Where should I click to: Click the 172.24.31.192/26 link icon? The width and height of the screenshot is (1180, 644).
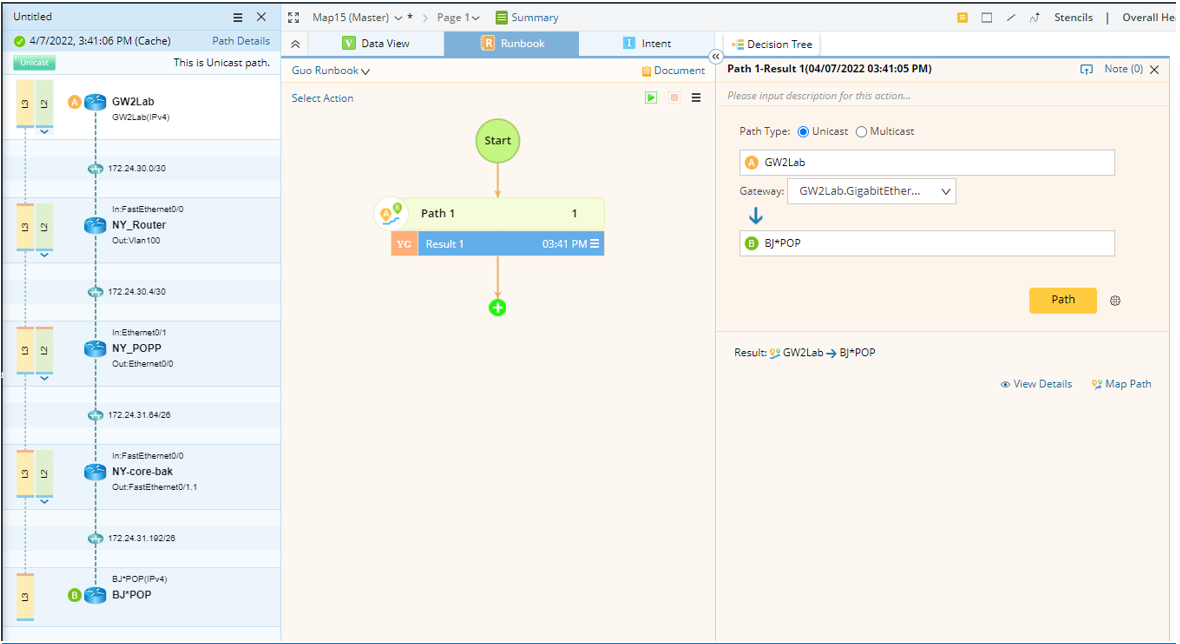96,539
